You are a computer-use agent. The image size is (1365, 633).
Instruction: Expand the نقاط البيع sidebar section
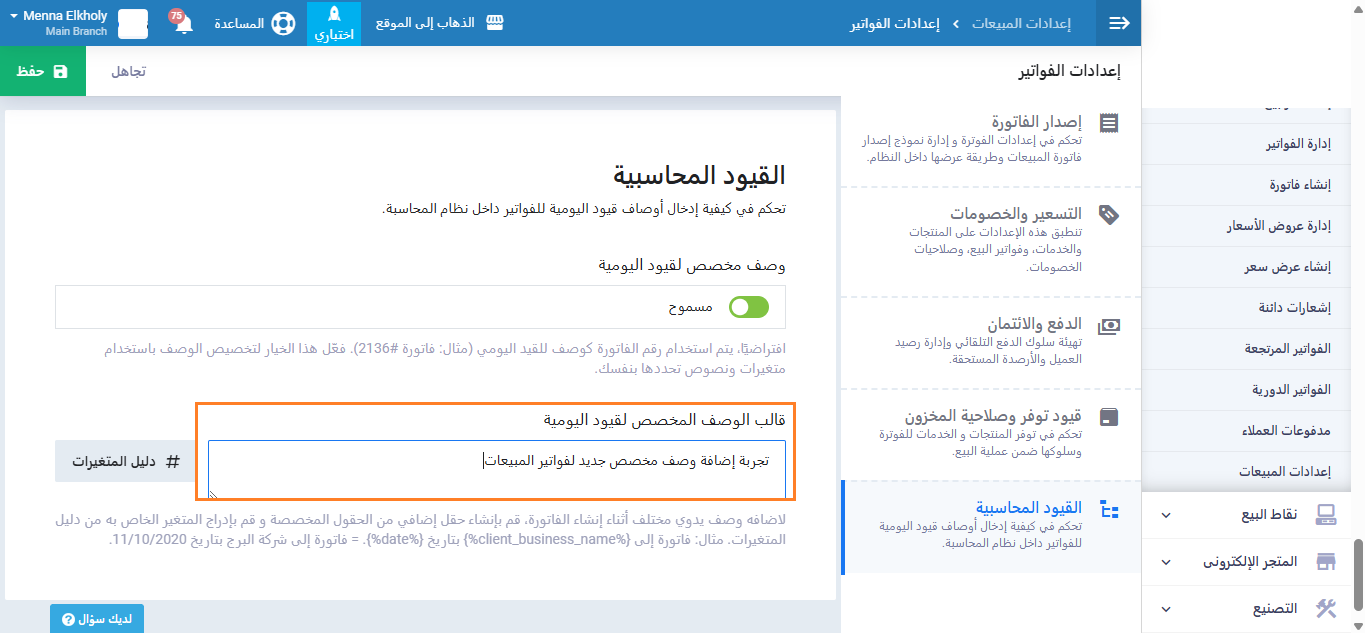pos(1166,515)
